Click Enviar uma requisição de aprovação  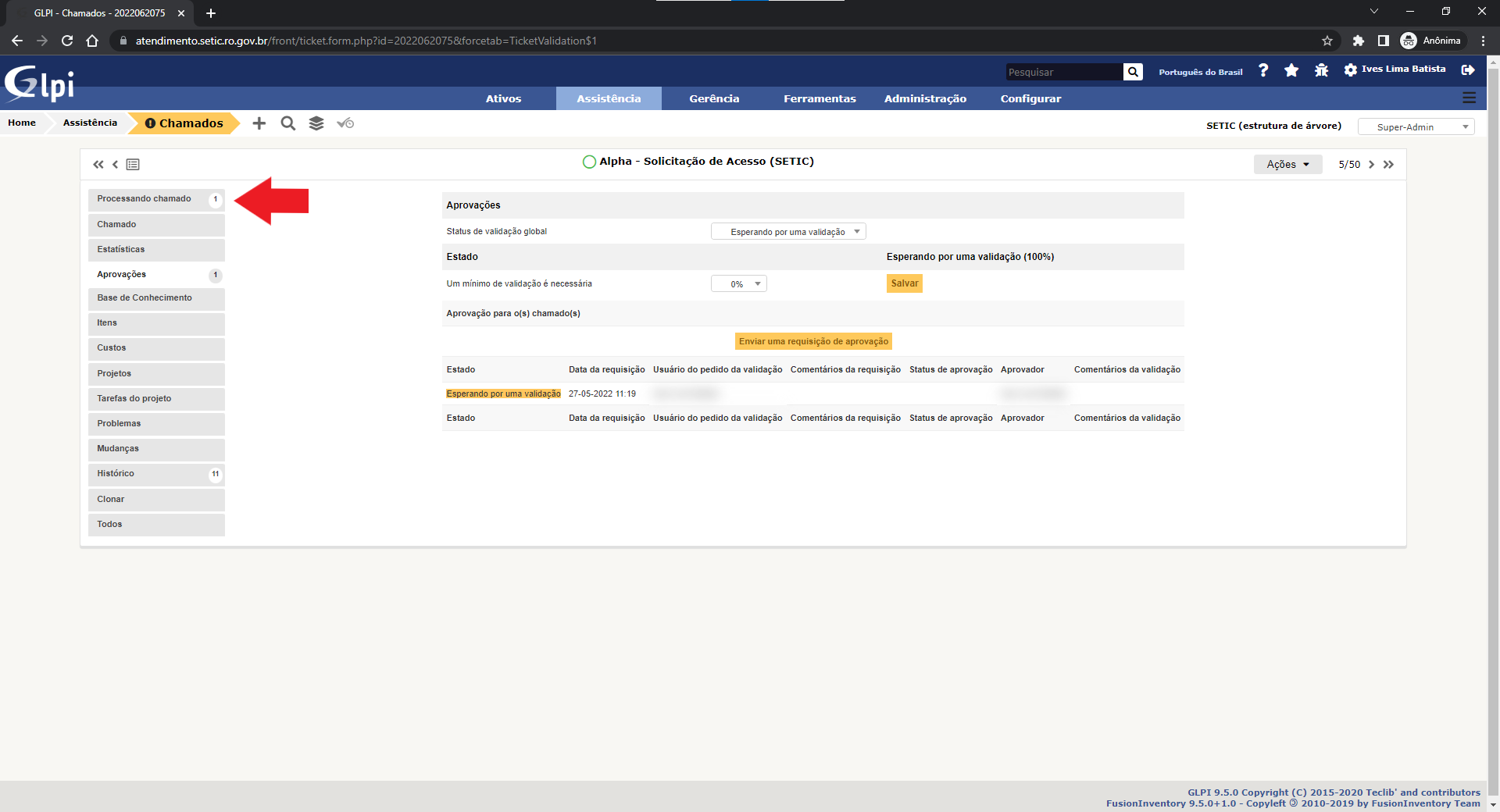tap(813, 341)
